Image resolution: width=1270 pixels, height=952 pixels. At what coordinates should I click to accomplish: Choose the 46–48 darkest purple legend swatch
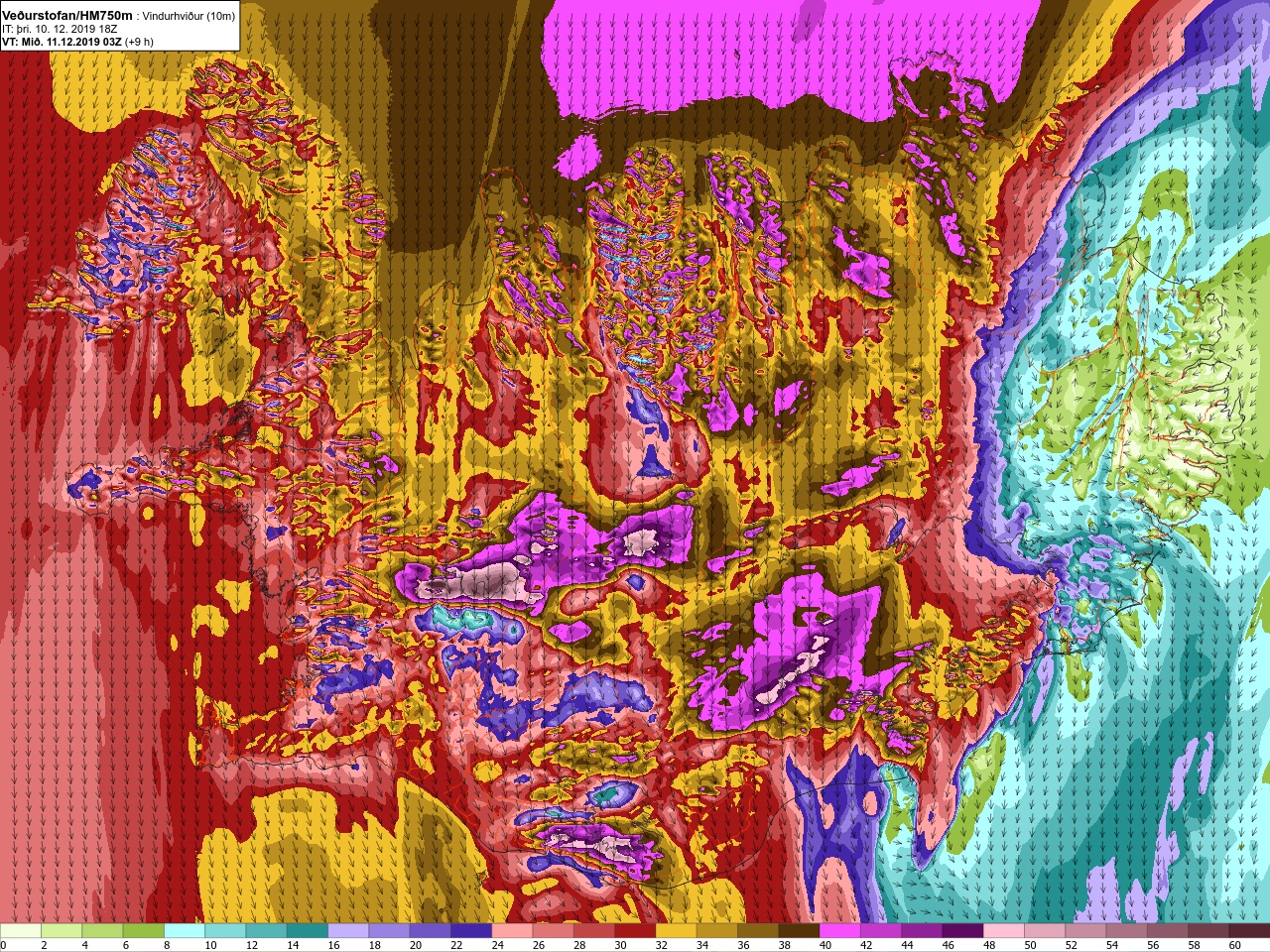[x=962, y=931]
